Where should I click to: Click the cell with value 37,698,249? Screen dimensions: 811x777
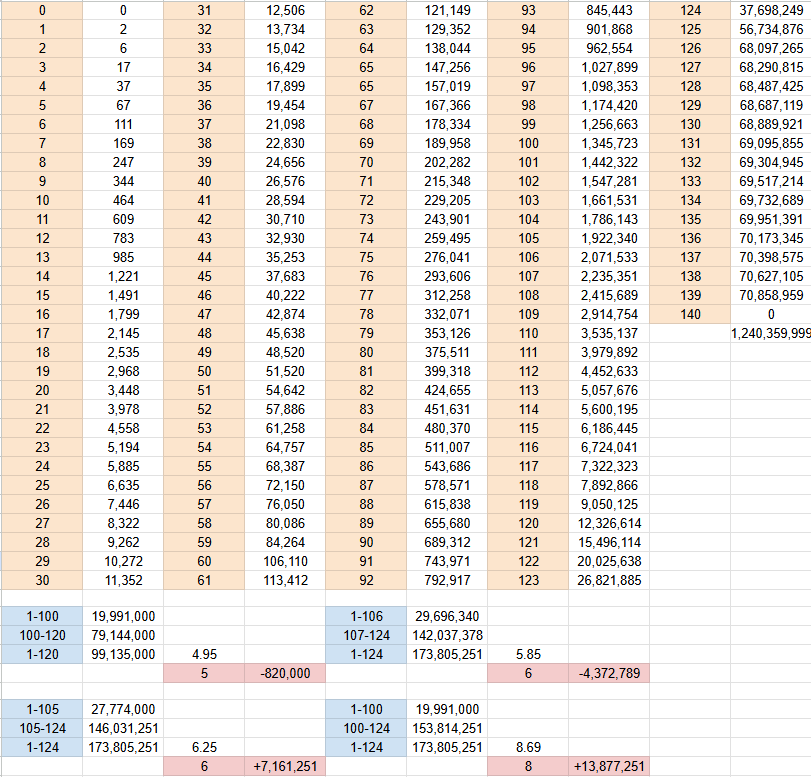tap(770, 10)
